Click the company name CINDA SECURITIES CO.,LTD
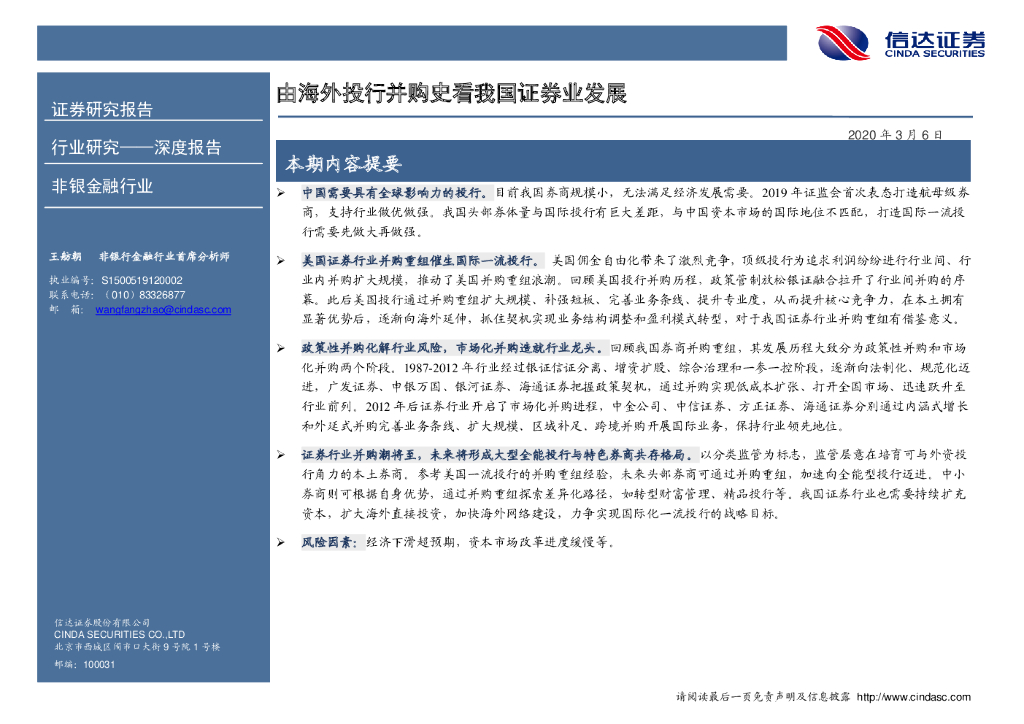This screenshot has height=724, width=1024. coord(120,635)
